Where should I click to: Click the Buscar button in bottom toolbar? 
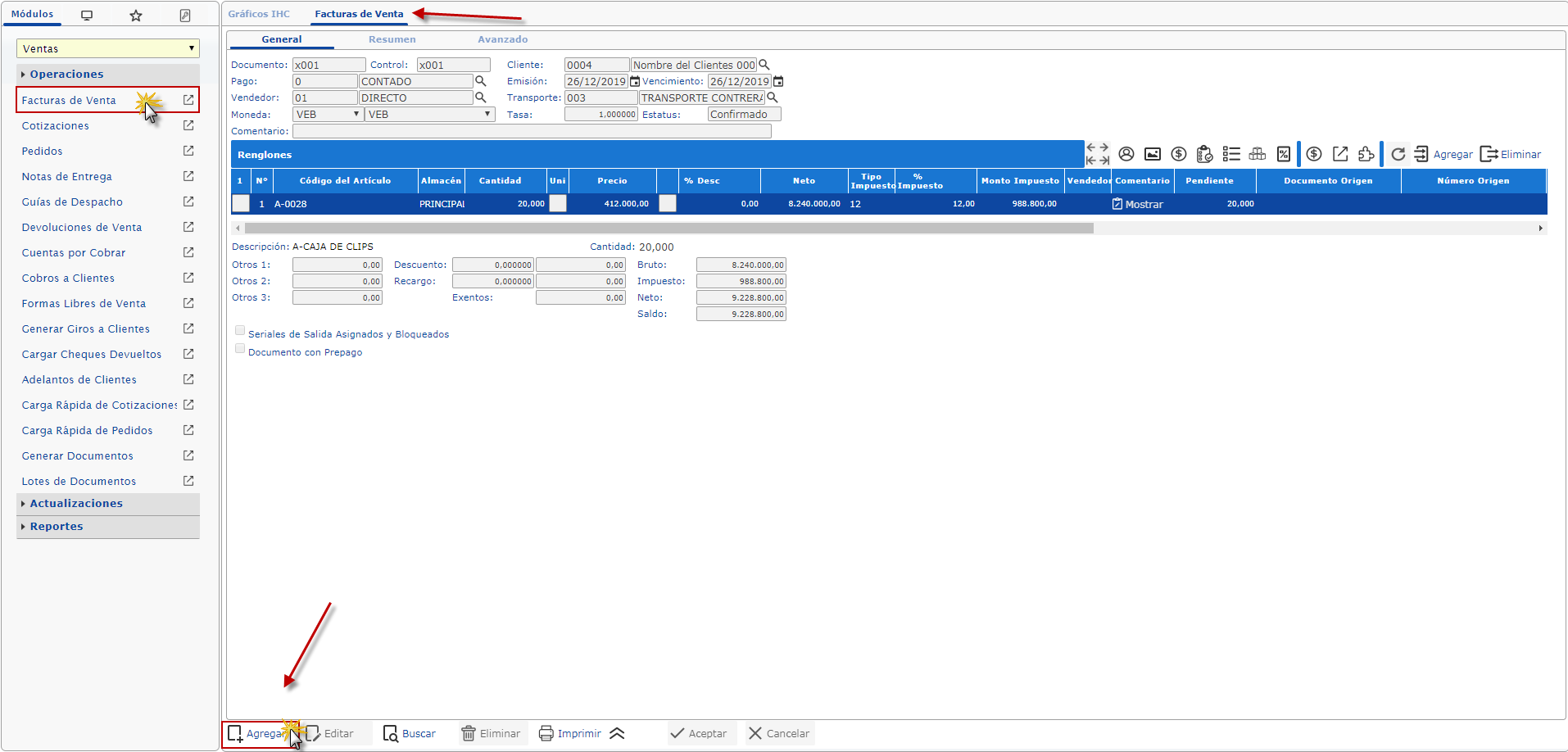pos(410,733)
